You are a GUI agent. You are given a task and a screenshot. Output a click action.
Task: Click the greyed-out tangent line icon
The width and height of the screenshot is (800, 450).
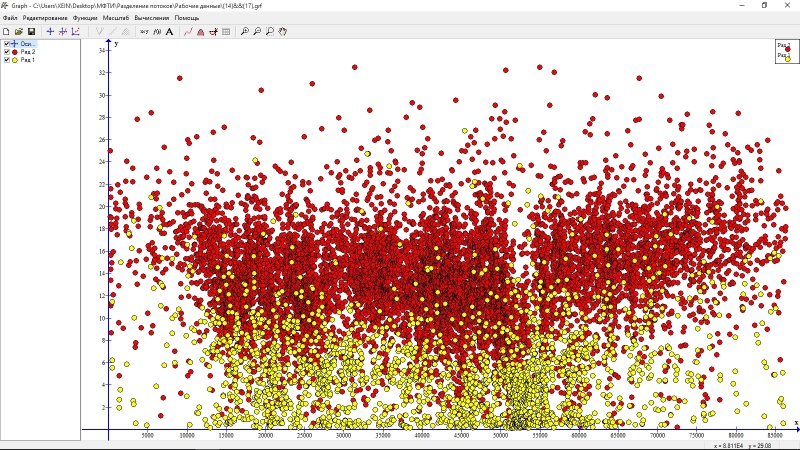tap(113, 32)
